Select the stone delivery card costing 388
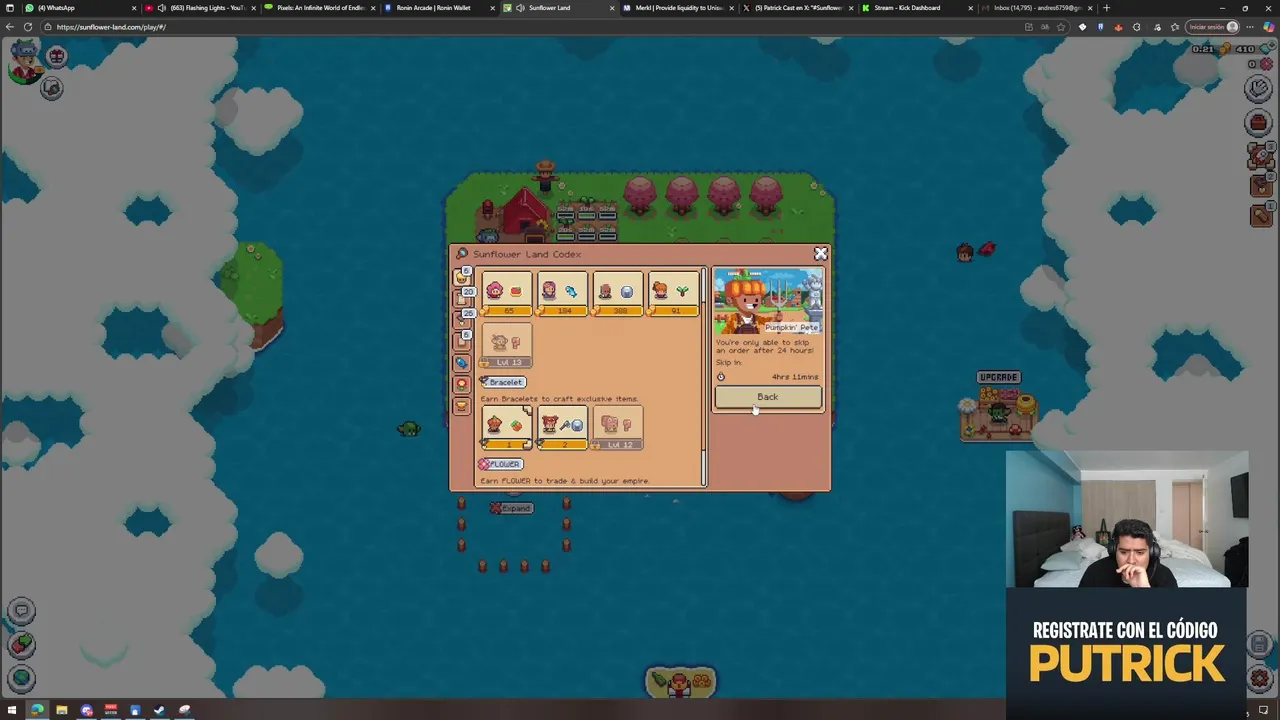1280x720 pixels. 617,296
